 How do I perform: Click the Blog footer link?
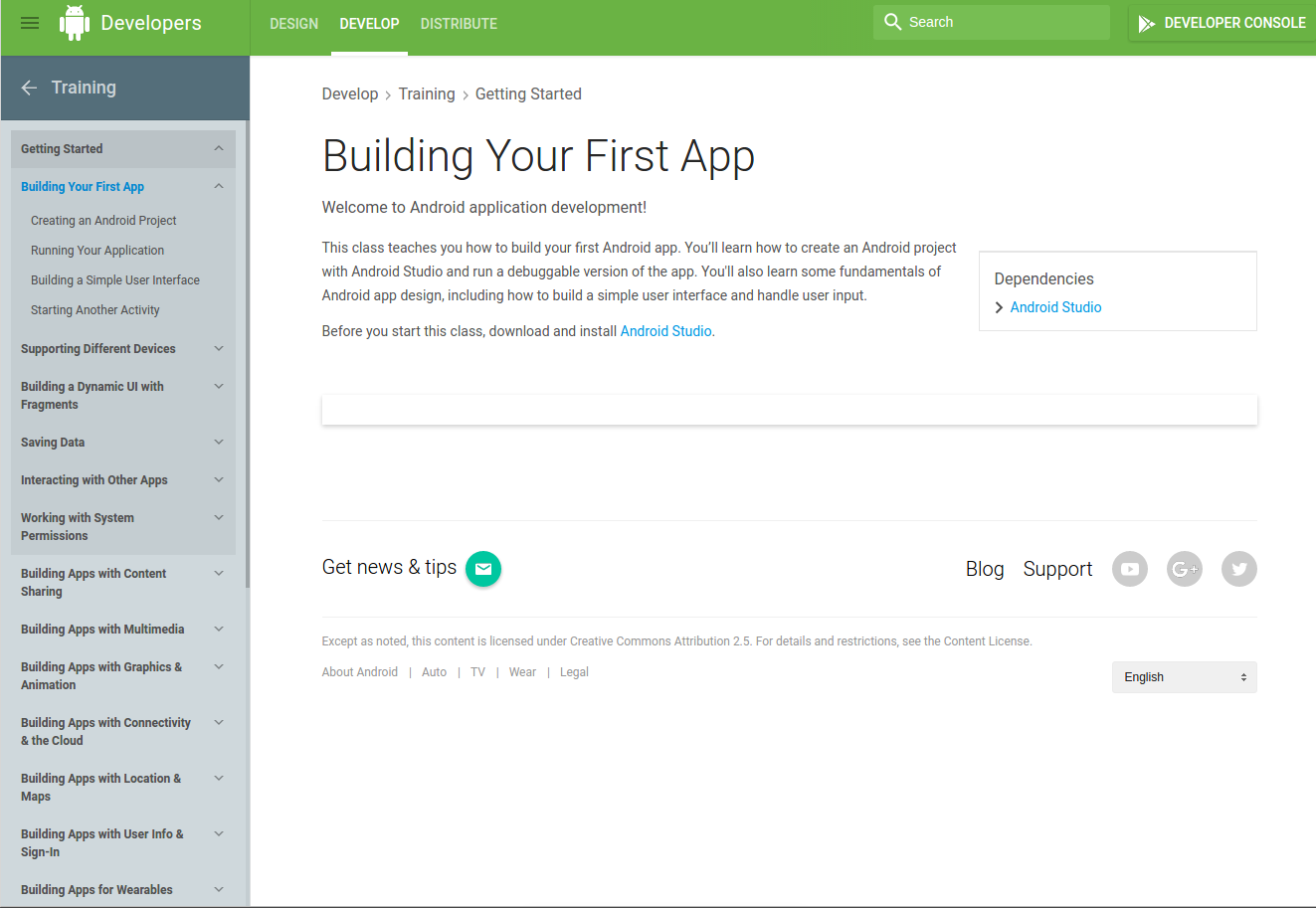coord(984,569)
